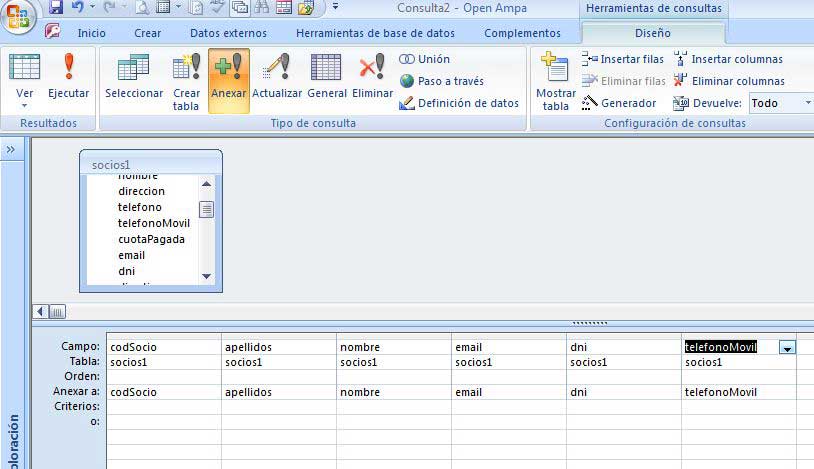The image size is (814, 469).
Task: Open the Generador expression builder
Action: coord(619,103)
